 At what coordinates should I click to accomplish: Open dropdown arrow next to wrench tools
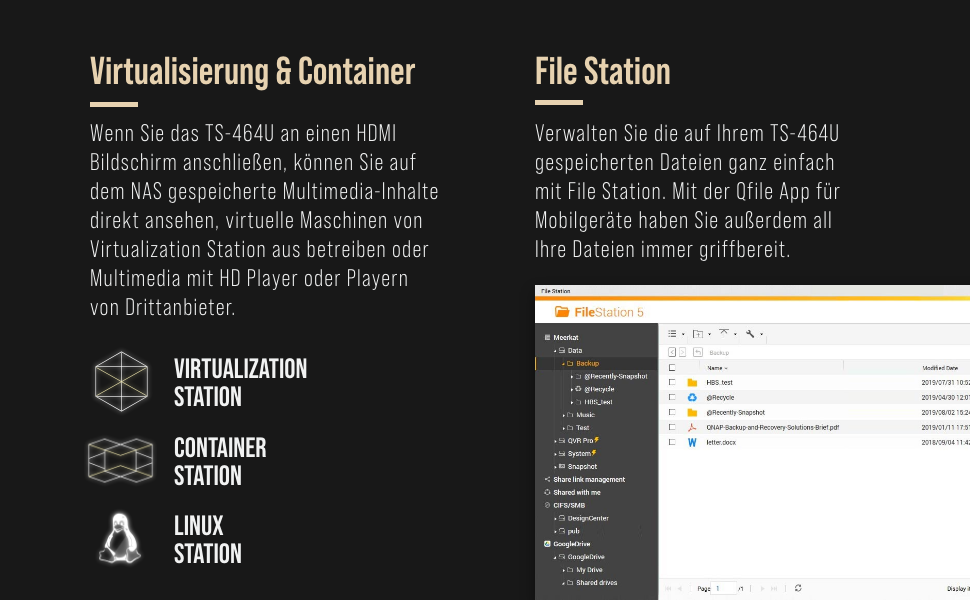pyautogui.click(x=761, y=335)
